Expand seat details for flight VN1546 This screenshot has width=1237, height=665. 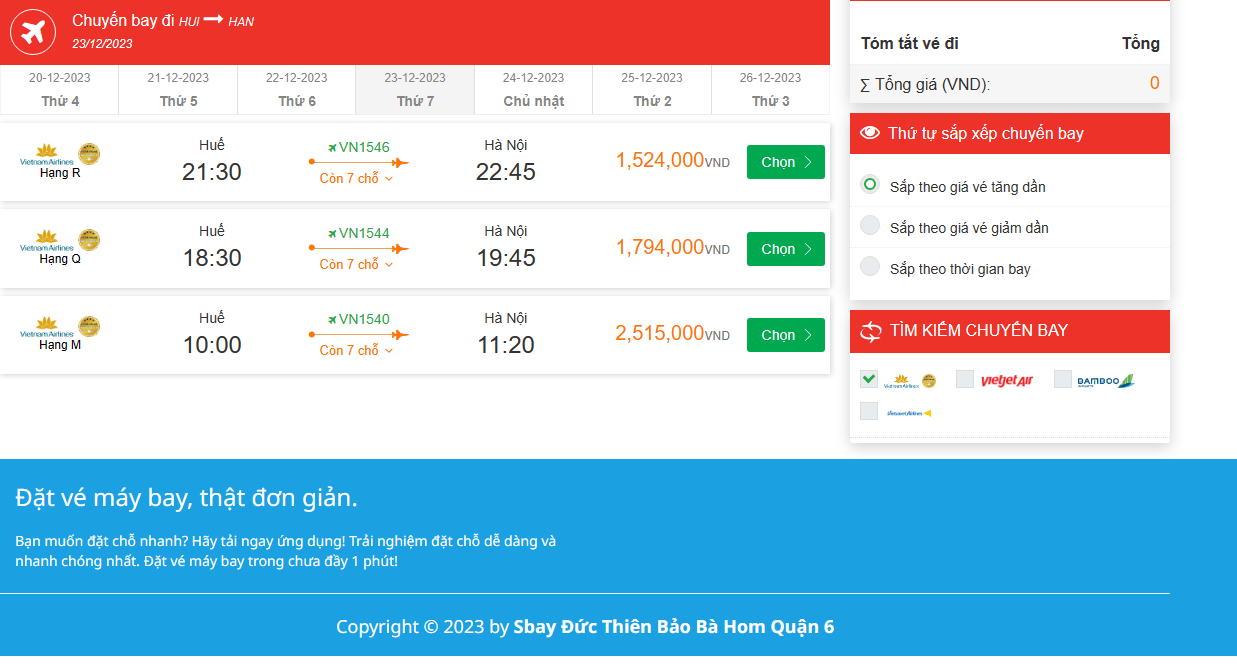(x=357, y=179)
